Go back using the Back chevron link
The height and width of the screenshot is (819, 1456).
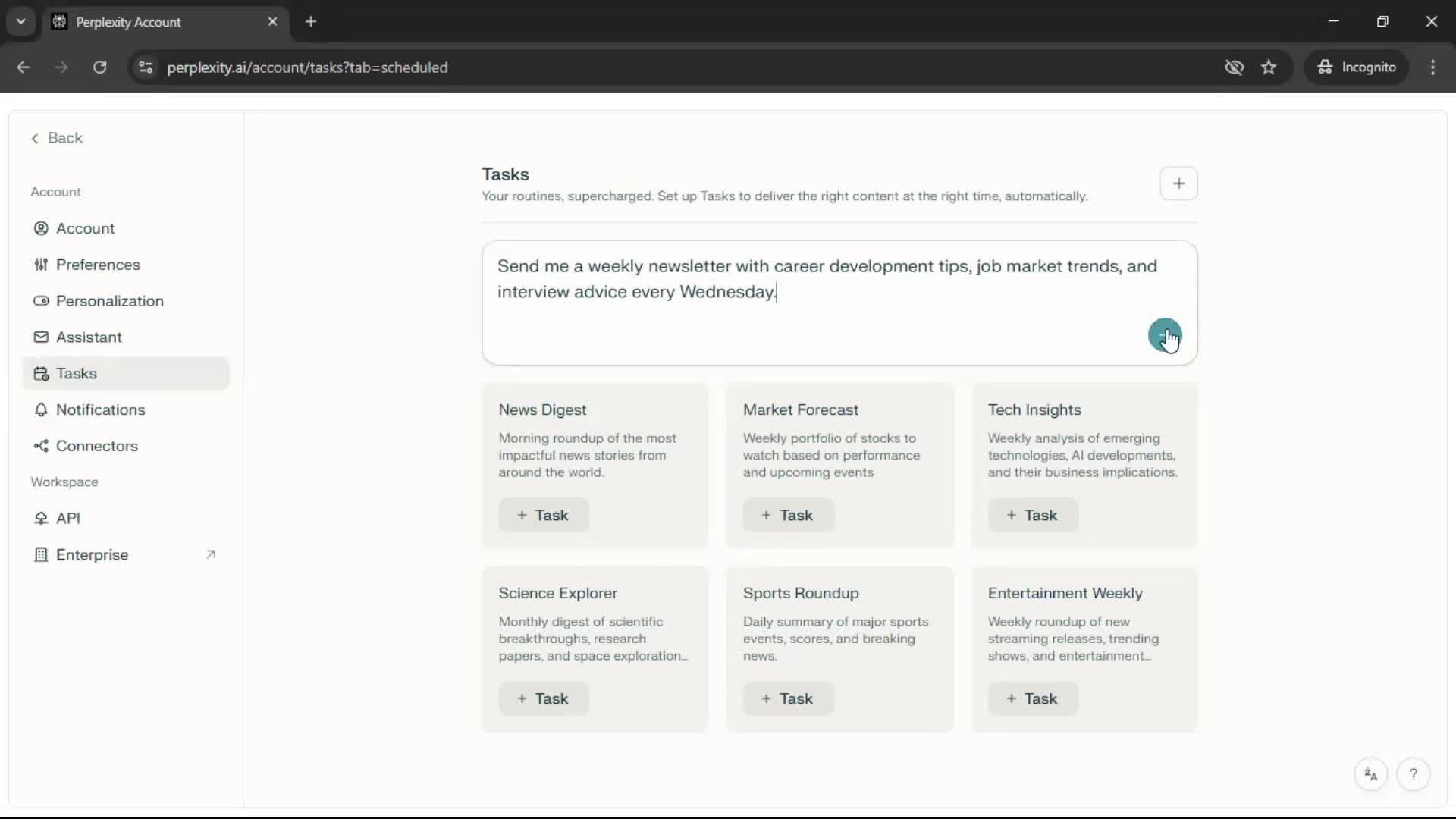[x=57, y=138]
